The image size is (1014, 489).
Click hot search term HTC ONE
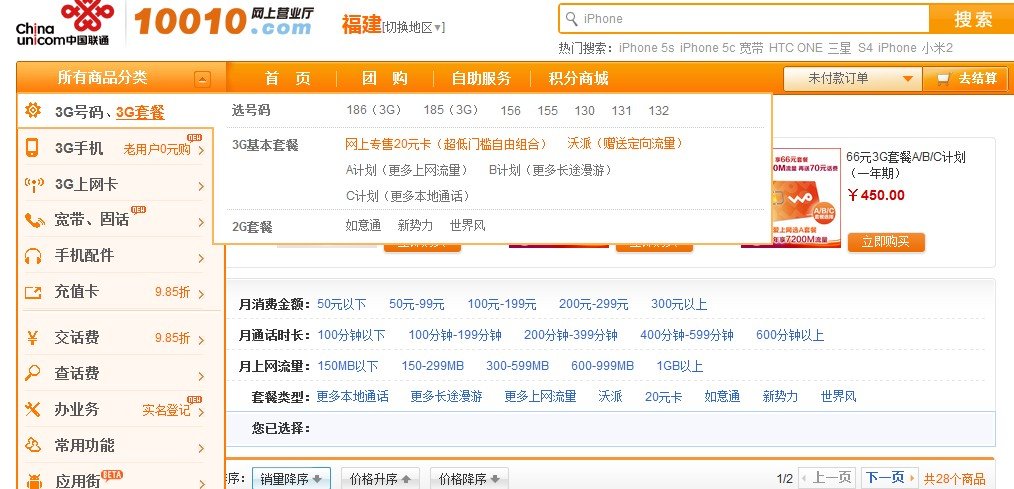click(x=795, y=48)
